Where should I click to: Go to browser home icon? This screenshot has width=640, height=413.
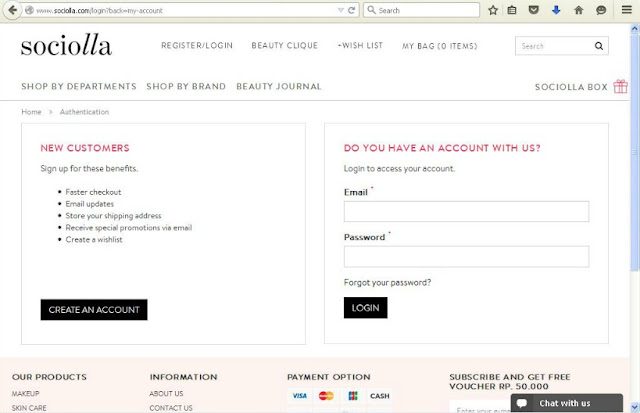tap(578, 10)
